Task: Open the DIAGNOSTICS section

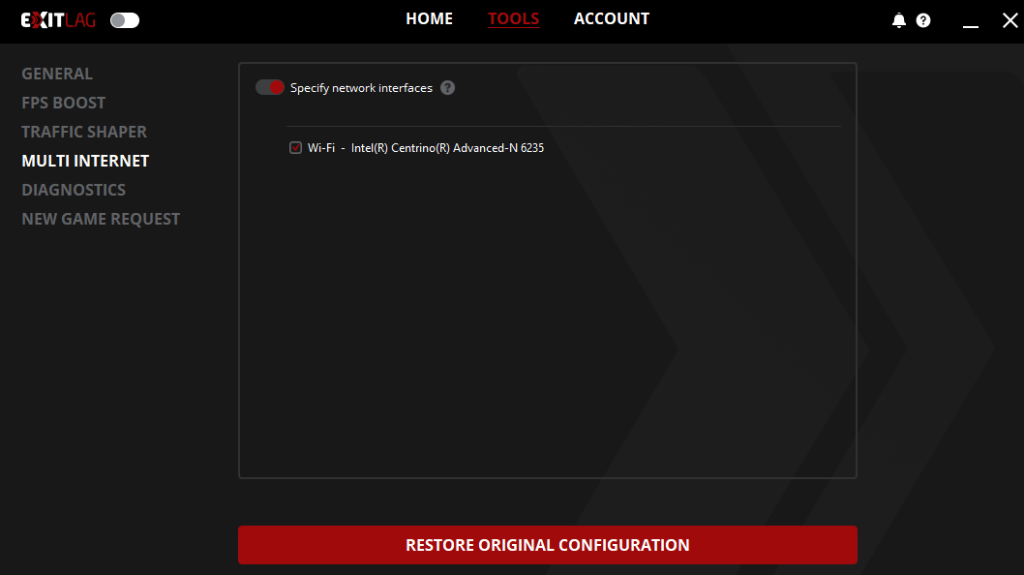Action: coord(73,190)
